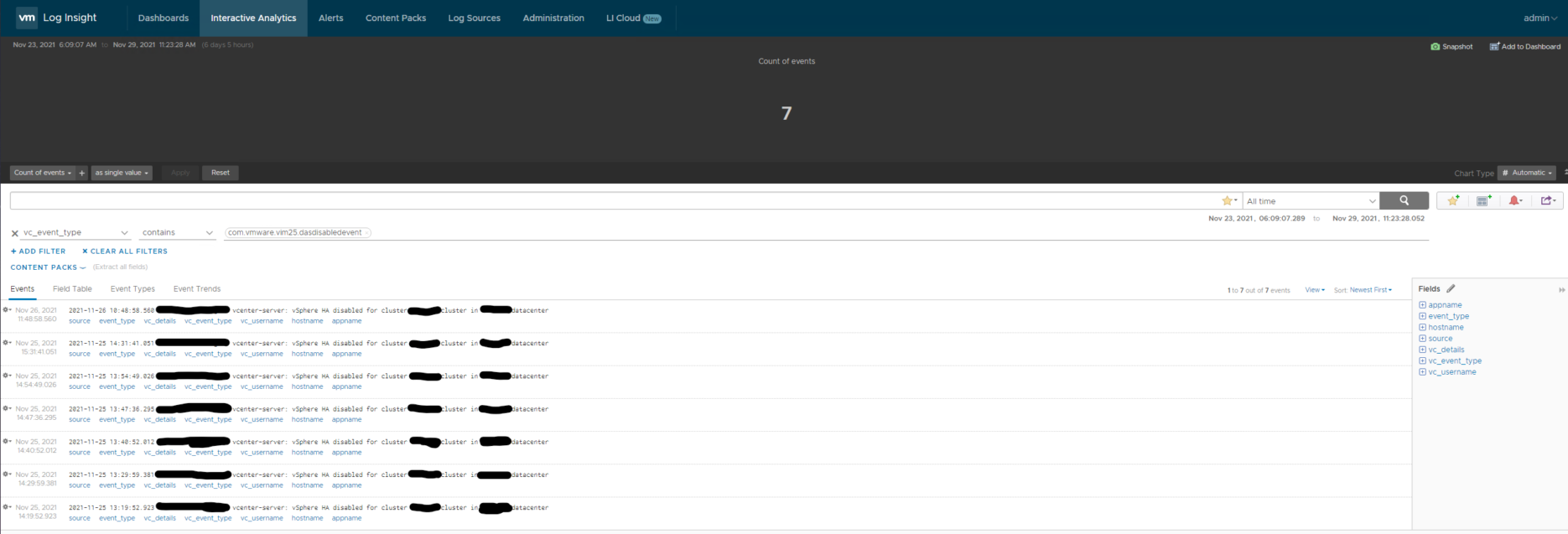1568x534 pixels.
Task: Open gear menu for the 14:40:52.012 event
Action: tap(7, 441)
